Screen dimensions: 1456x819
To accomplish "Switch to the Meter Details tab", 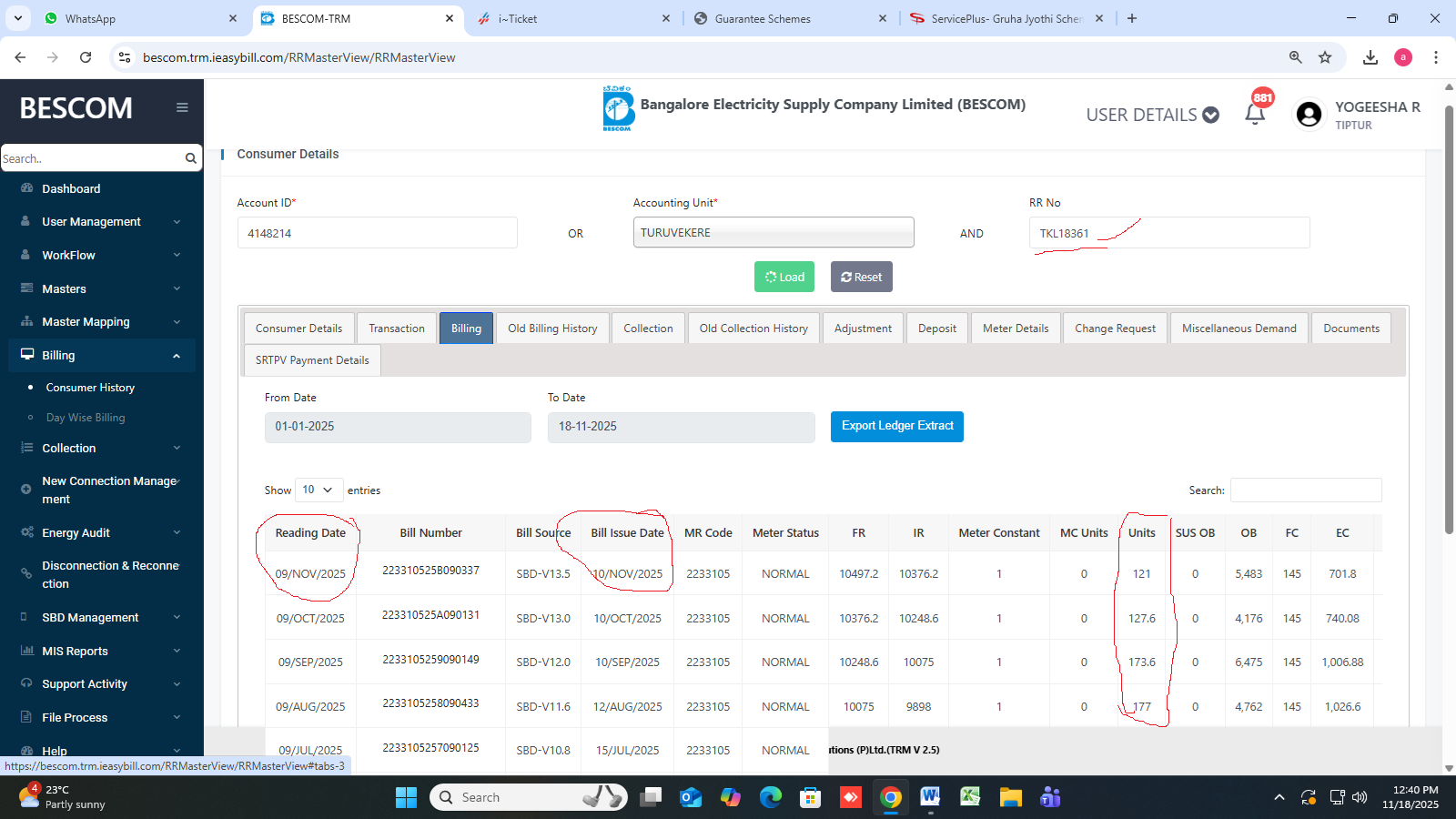I will 1016,329.
